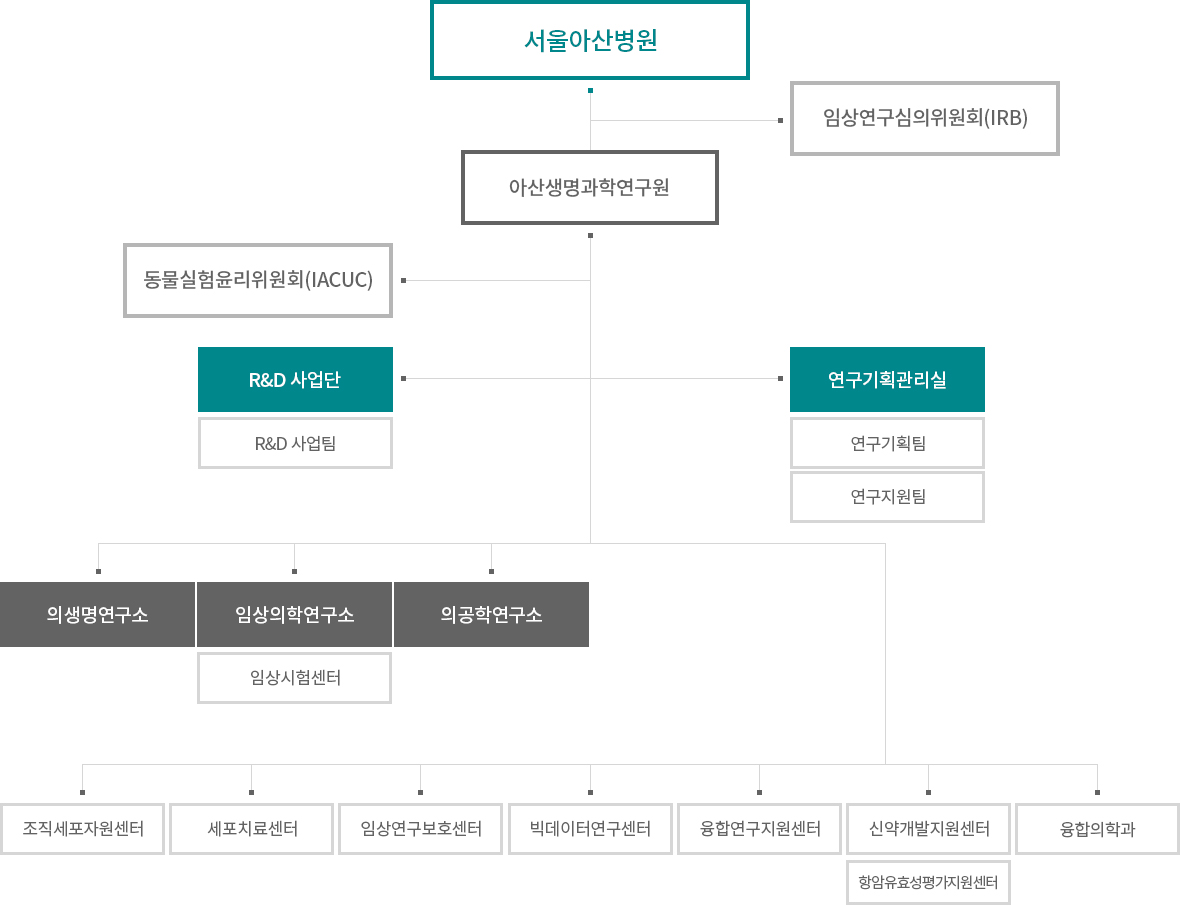This screenshot has height=905, width=1180.
Task: Click 동물실험윤리위원회(IACUC) box
Action: 258,280
